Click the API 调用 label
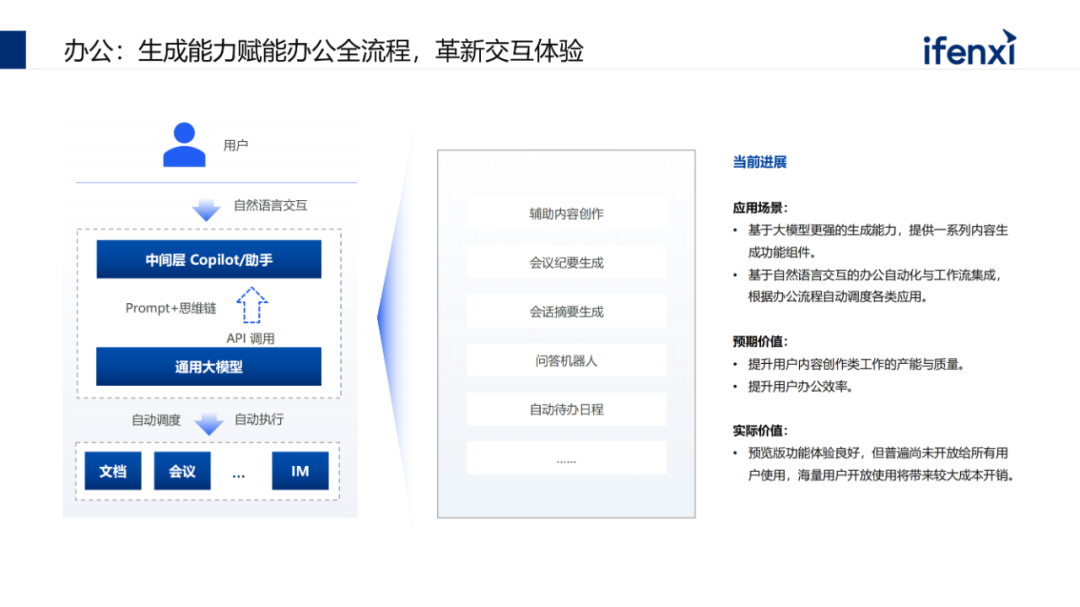 (251, 338)
